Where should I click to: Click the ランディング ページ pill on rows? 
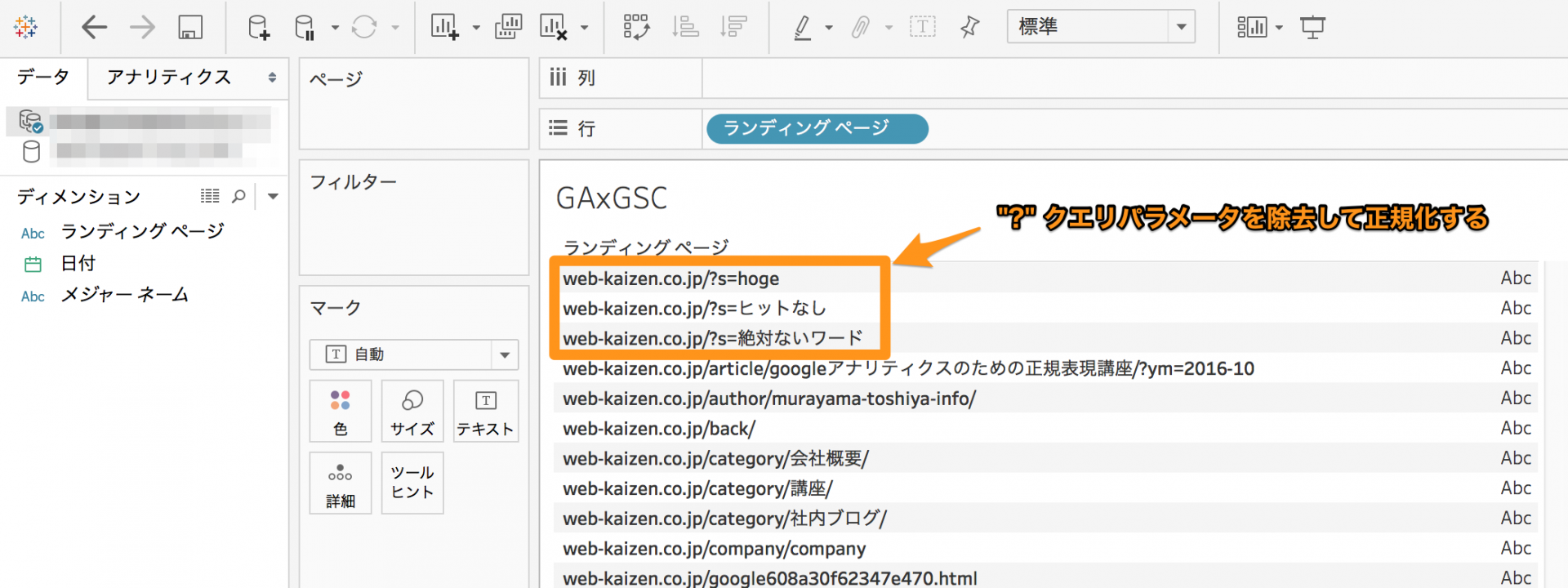pyautogui.click(x=817, y=128)
